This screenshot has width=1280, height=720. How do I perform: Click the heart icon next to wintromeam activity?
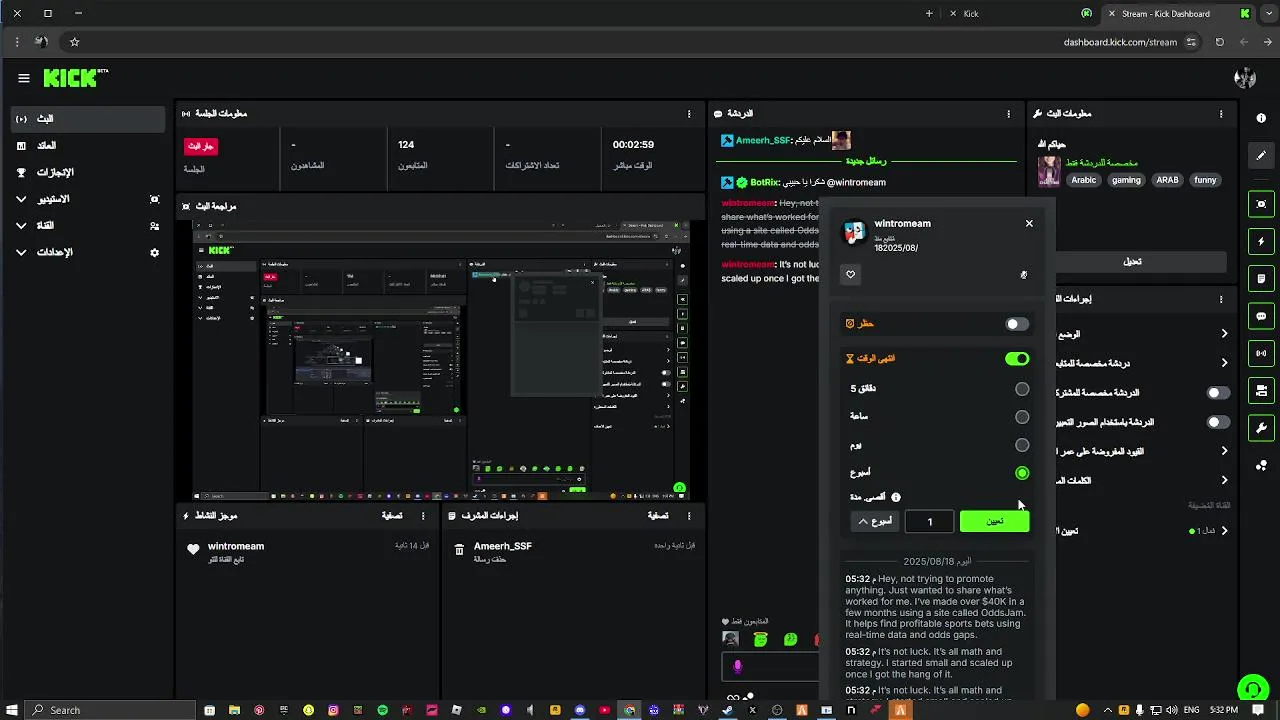pyautogui.click(x=193, y=549)
